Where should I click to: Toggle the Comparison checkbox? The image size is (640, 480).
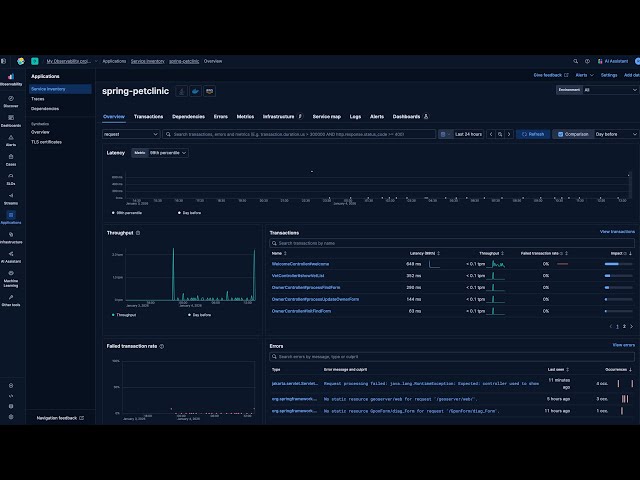(x=560, y=134)
